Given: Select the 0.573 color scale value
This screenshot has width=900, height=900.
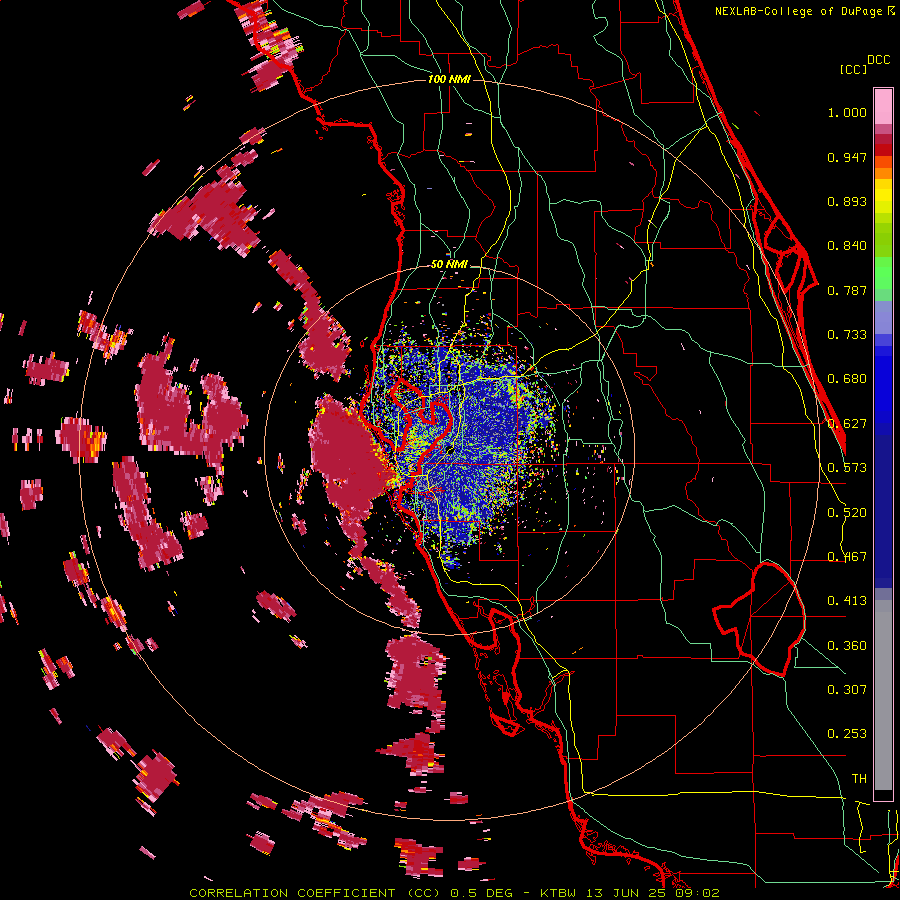Looking at the screenshot, I should 847,468.
